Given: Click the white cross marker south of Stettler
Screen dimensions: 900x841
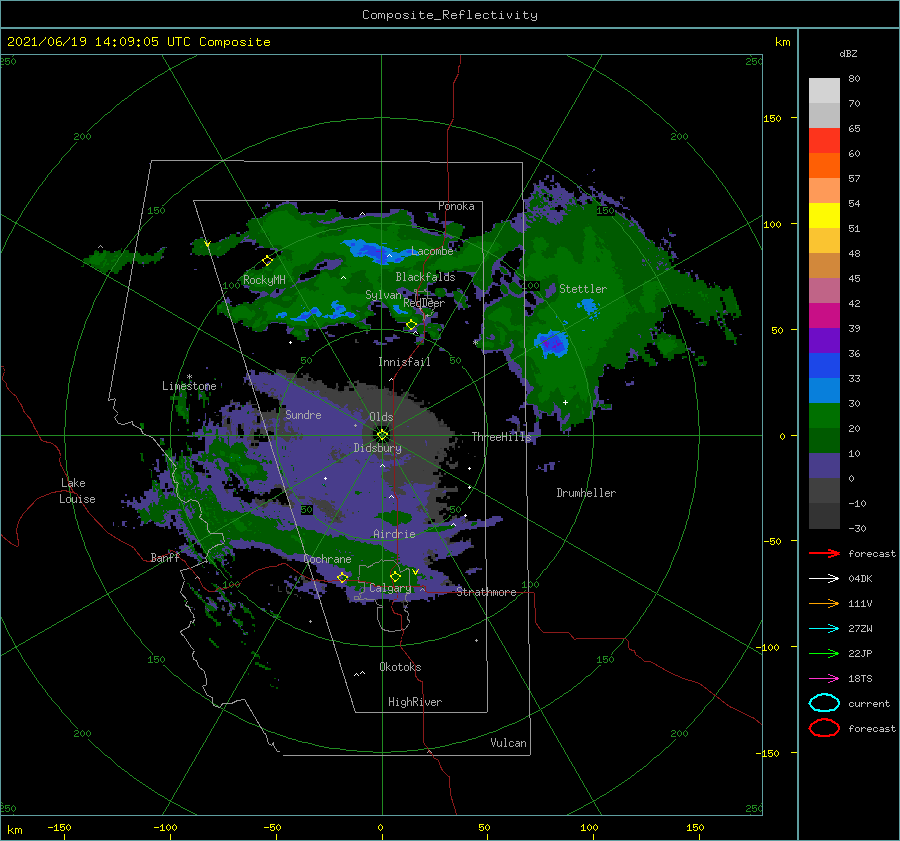Looking at the screenshot, I should point(565,402).
